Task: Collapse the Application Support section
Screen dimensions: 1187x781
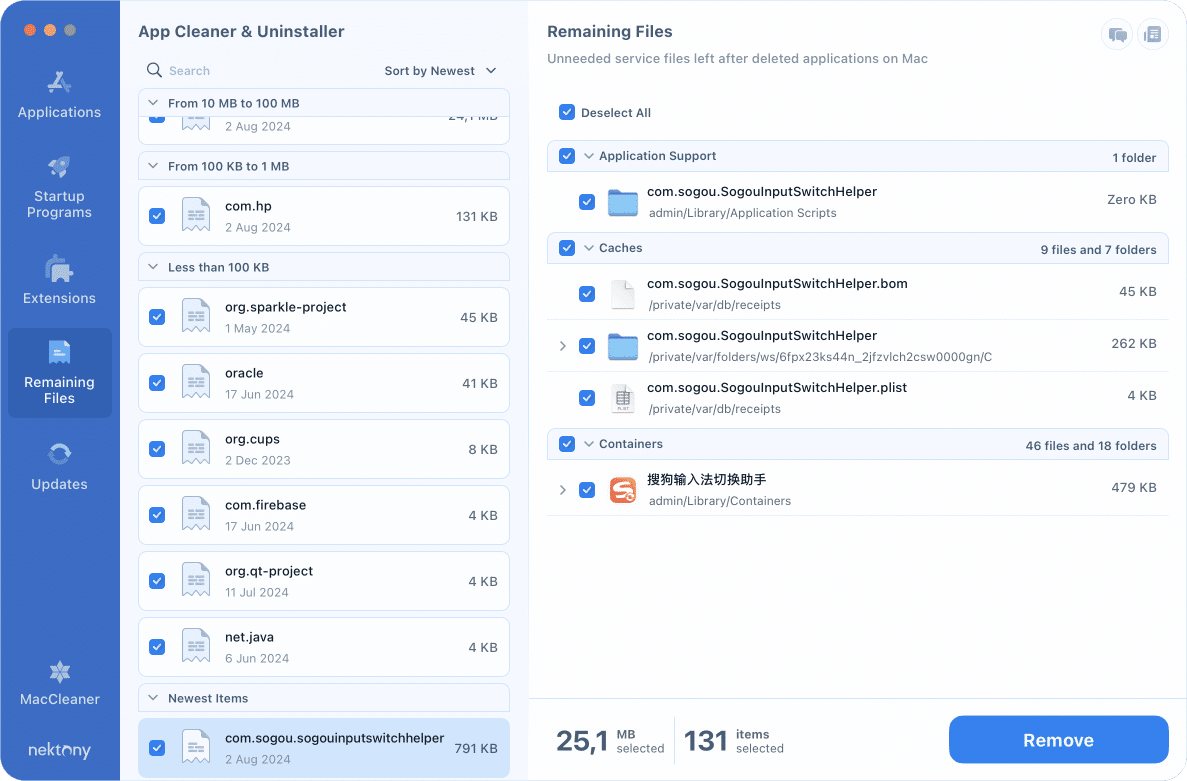Action: [590, 156]
